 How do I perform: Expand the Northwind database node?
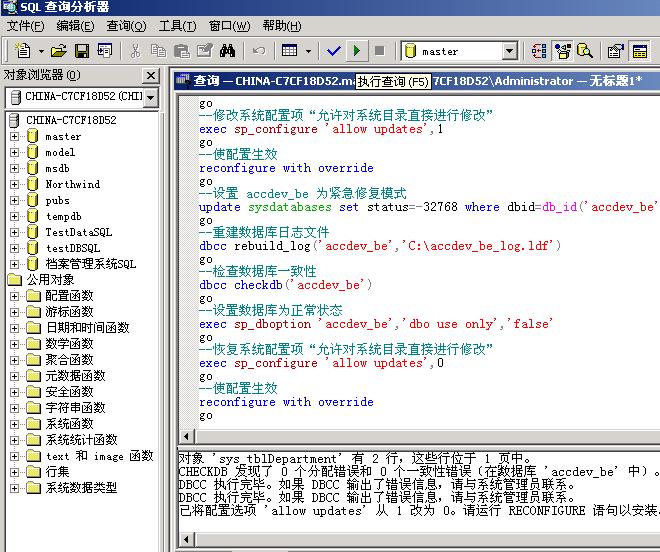[x=14, y=184]
